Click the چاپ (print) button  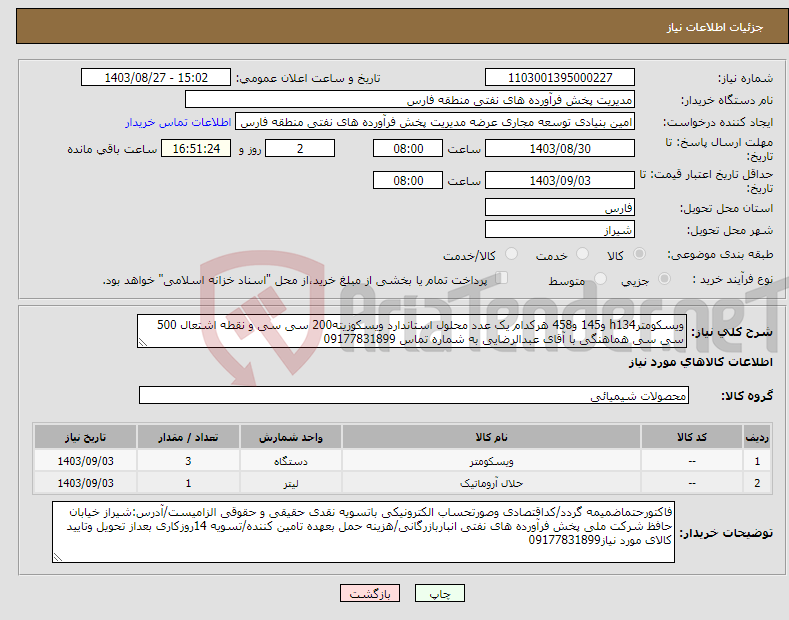coord(439,593)
